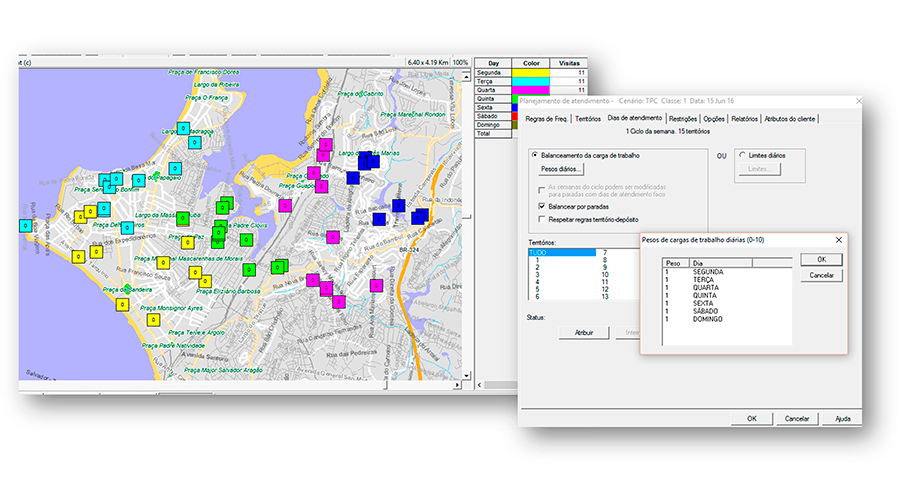Close the Pesos de cargas dialog
Screen dimensions: 900x500
click(837, 240)
